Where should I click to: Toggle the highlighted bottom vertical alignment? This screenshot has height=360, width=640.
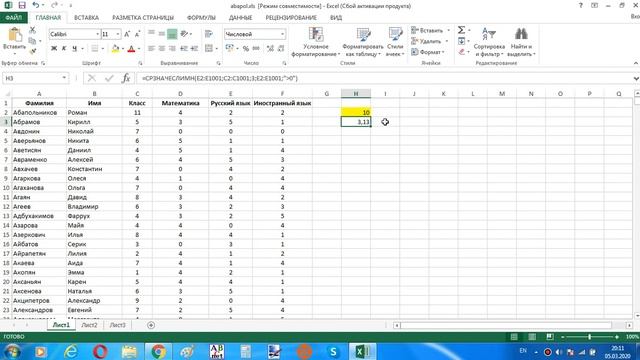point(172,34)
